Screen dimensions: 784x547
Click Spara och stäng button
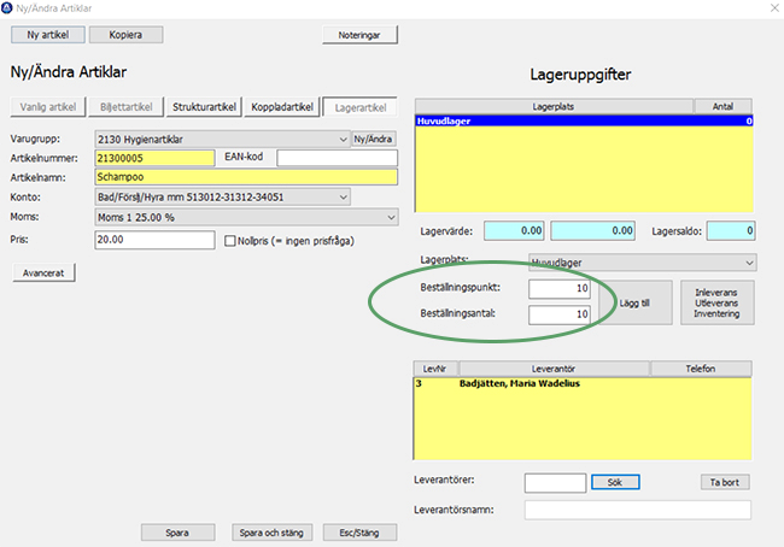click(x=272, y=532)
